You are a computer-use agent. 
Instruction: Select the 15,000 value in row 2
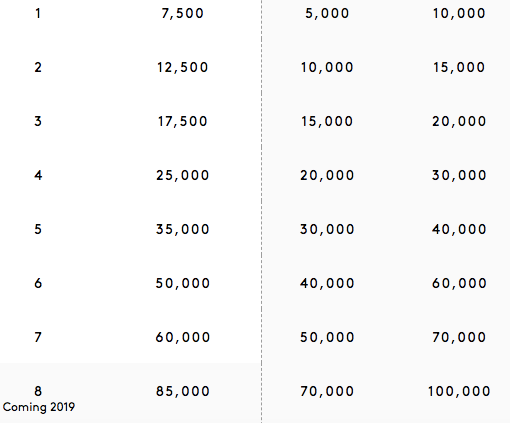[x=459, y=68]
